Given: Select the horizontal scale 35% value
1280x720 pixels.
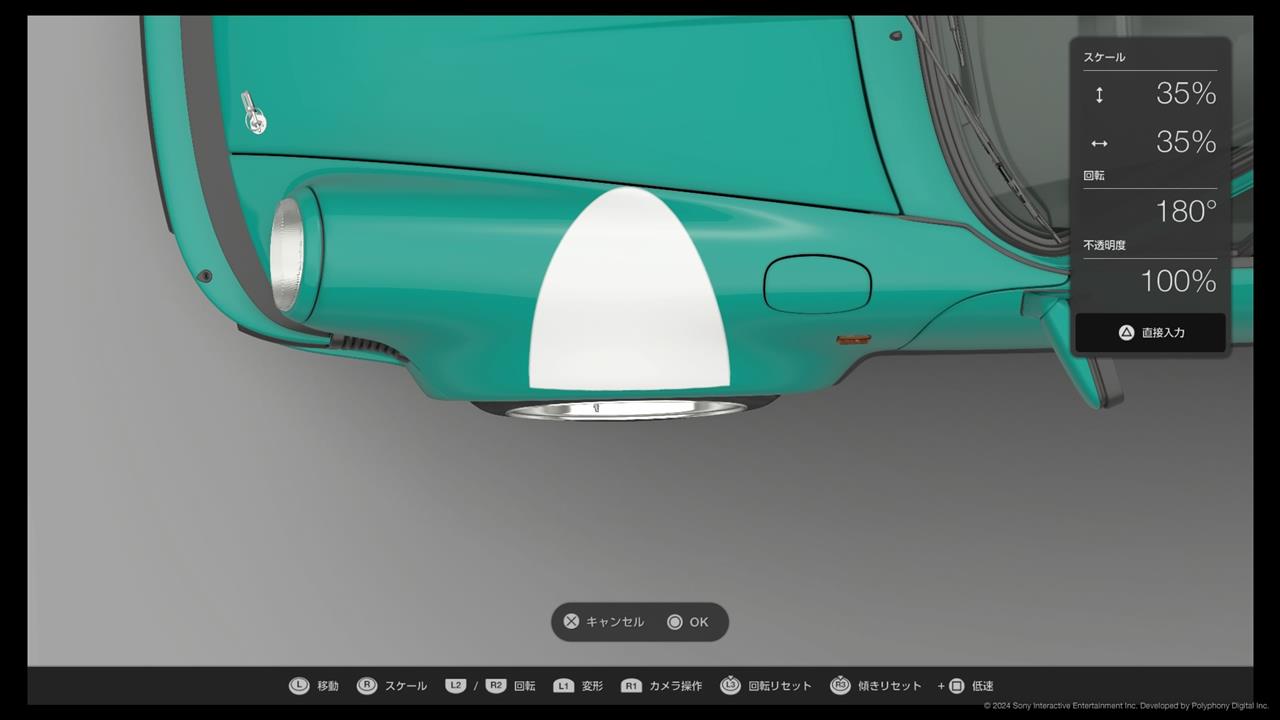Looking at the screenshot, I should (x=1186, y=142).
